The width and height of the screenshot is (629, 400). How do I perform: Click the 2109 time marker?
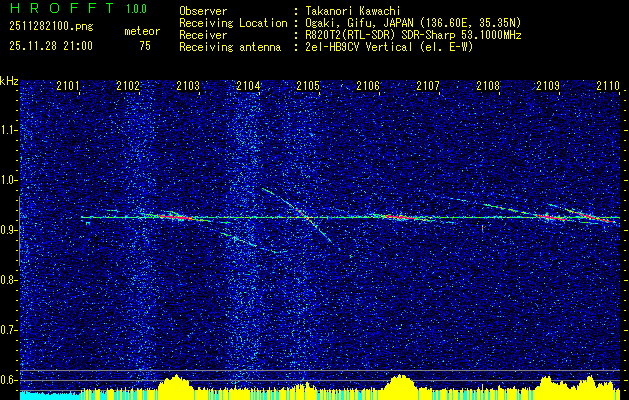pos(548,86)
